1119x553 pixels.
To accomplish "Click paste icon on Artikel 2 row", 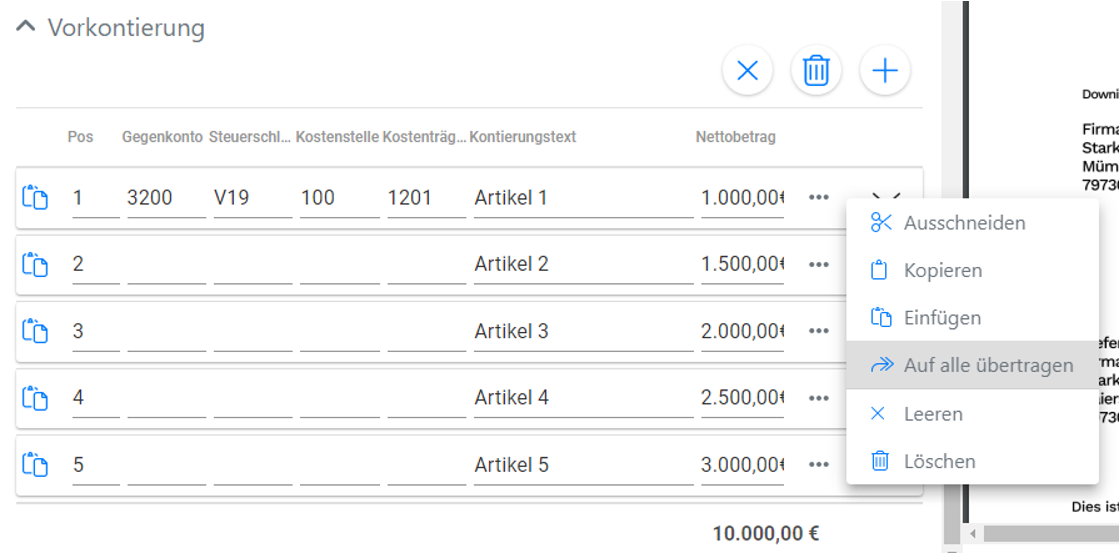I will (x=35, y=265).
